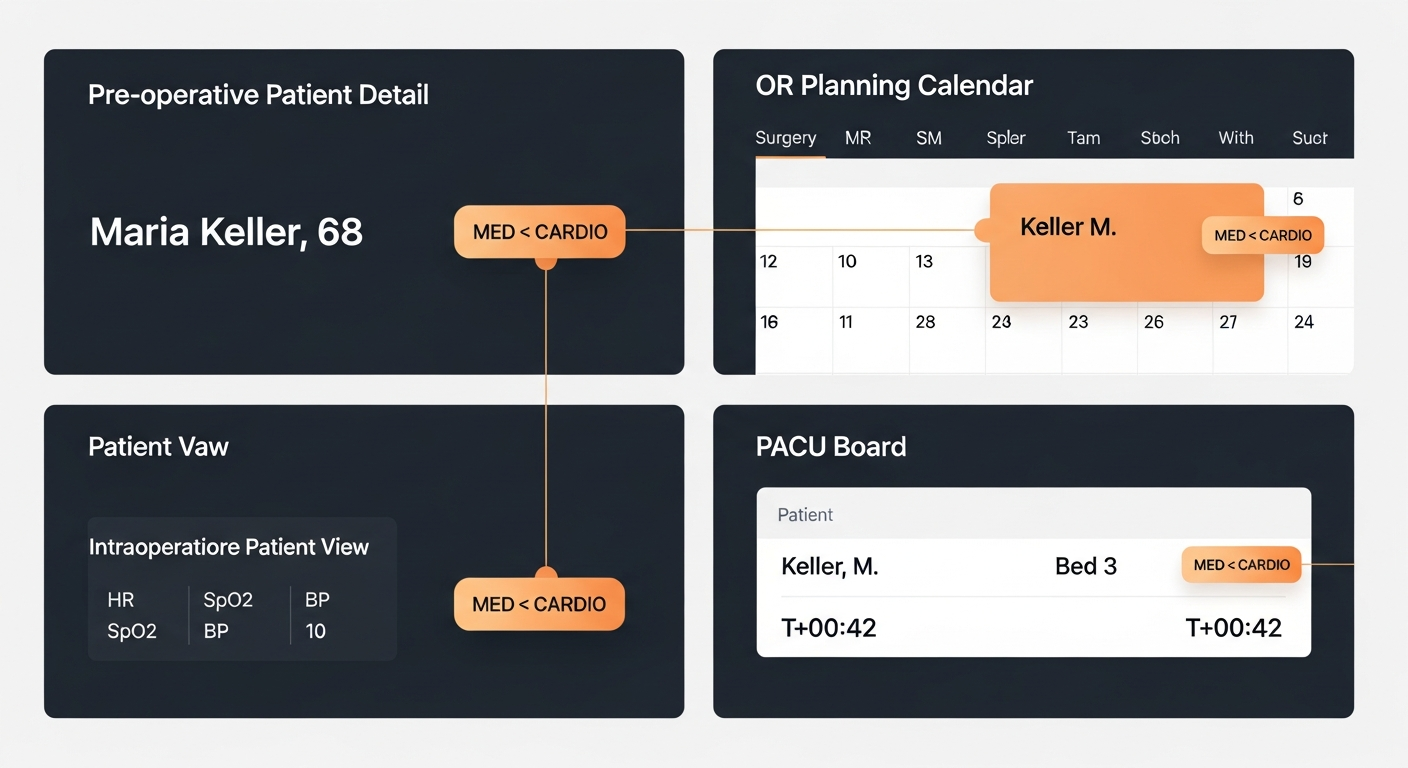Click the MED < CARDIO badge on calendar event
Viewport: 1408px width, 768px height.
[1263, 235]
